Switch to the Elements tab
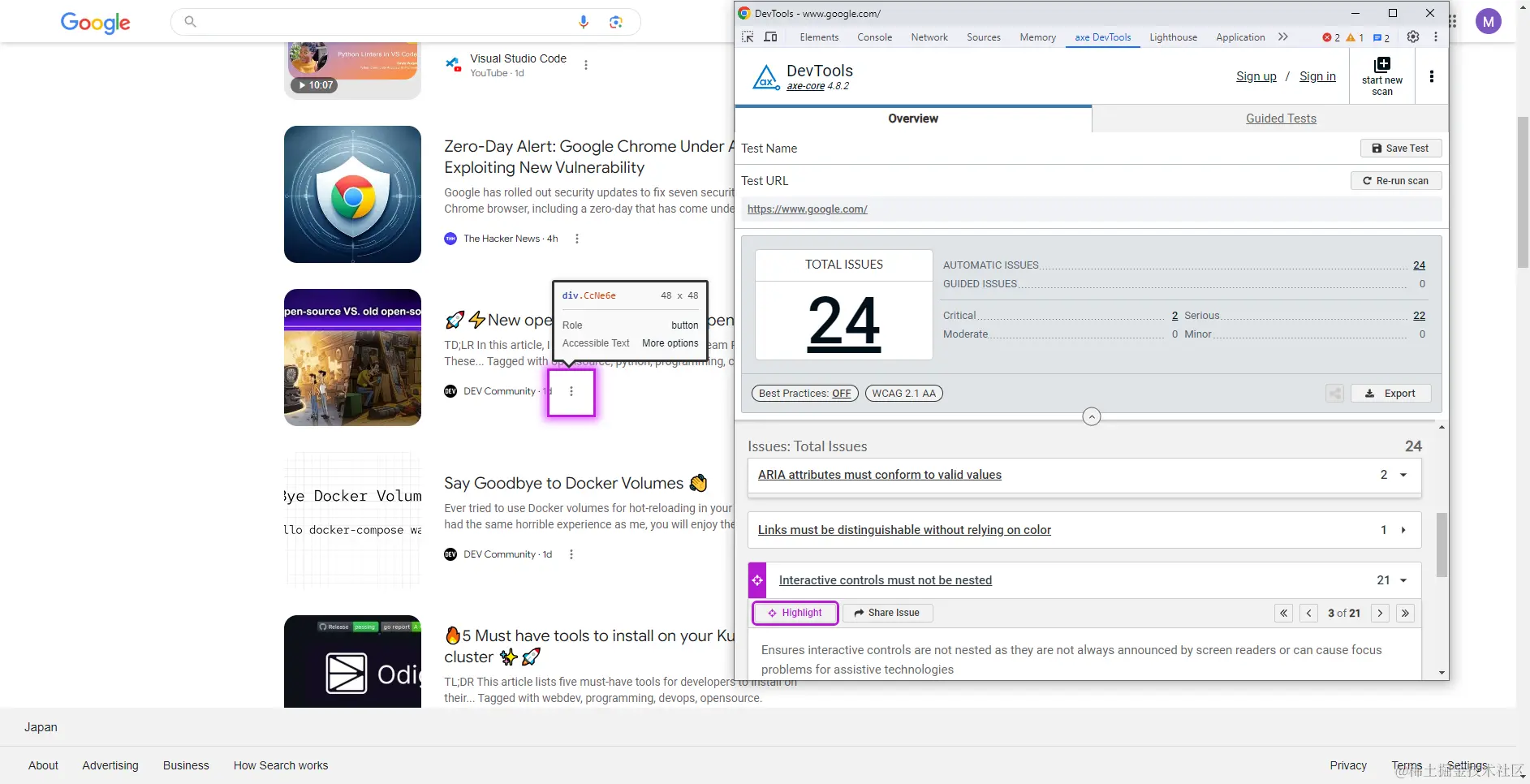The image size is (1530, 784). (819, 37)
